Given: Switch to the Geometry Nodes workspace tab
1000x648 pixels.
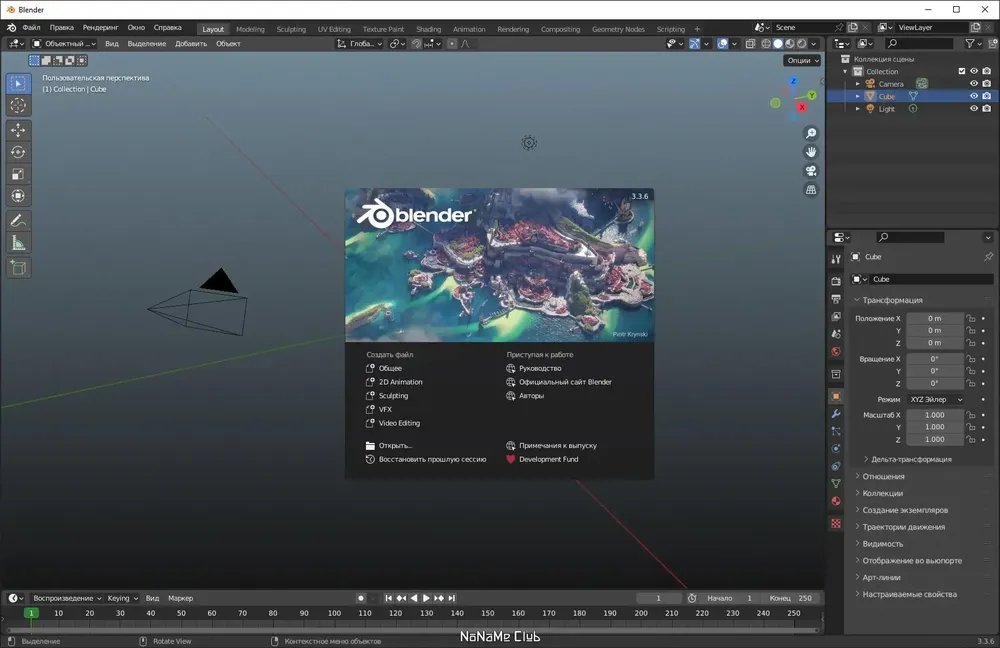Looking at the screenshot, I should click(x=618, y=29).
